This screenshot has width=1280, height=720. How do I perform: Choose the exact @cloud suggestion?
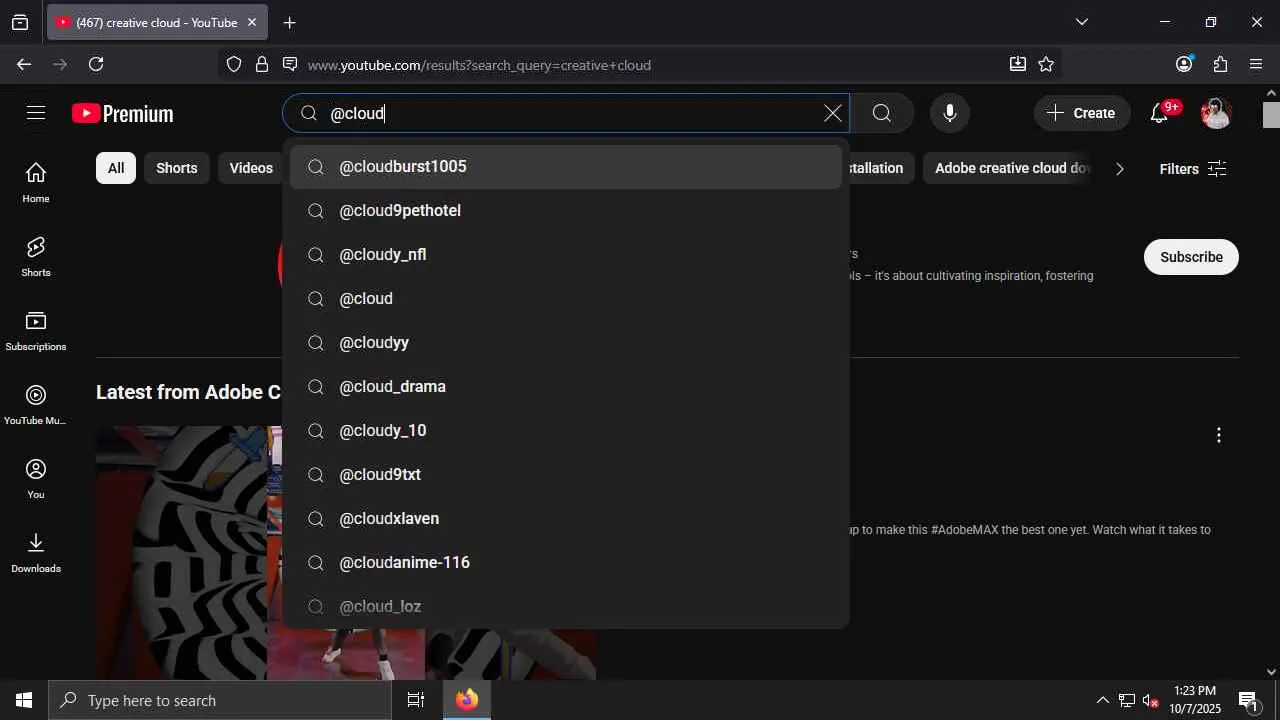coord(566,299)
